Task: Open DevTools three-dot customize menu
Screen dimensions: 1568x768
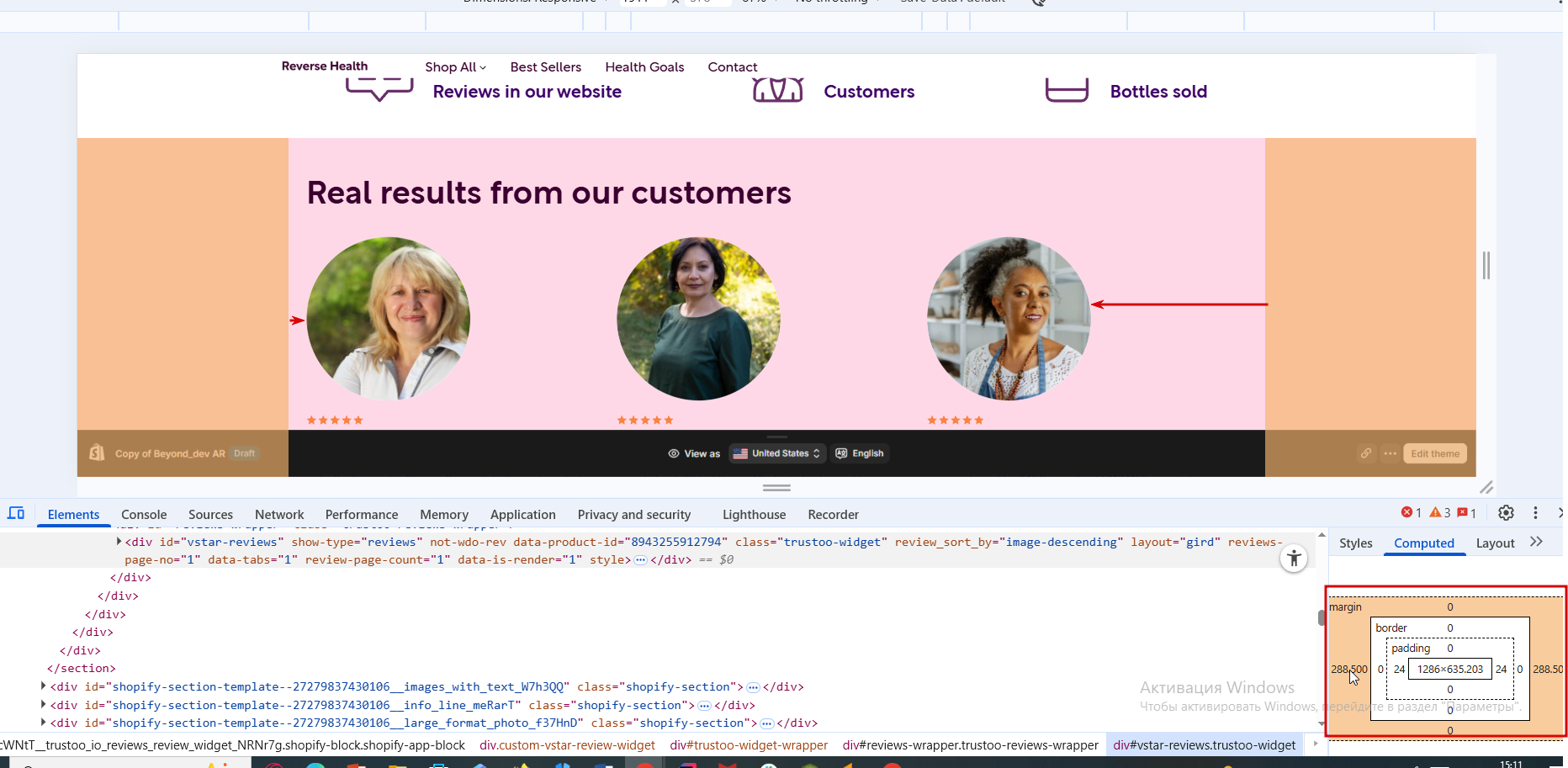Action: click(x=1535, y=513)
